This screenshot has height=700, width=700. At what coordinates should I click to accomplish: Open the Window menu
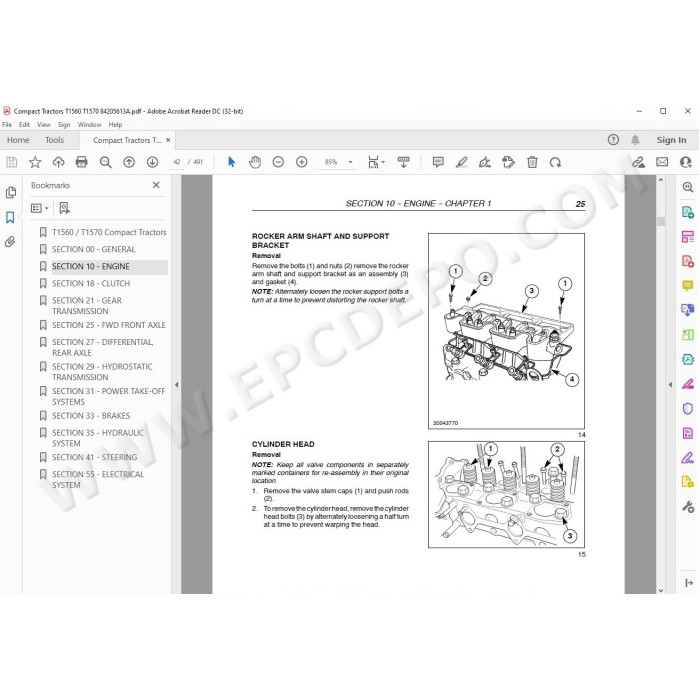click(x=89, y=125)
